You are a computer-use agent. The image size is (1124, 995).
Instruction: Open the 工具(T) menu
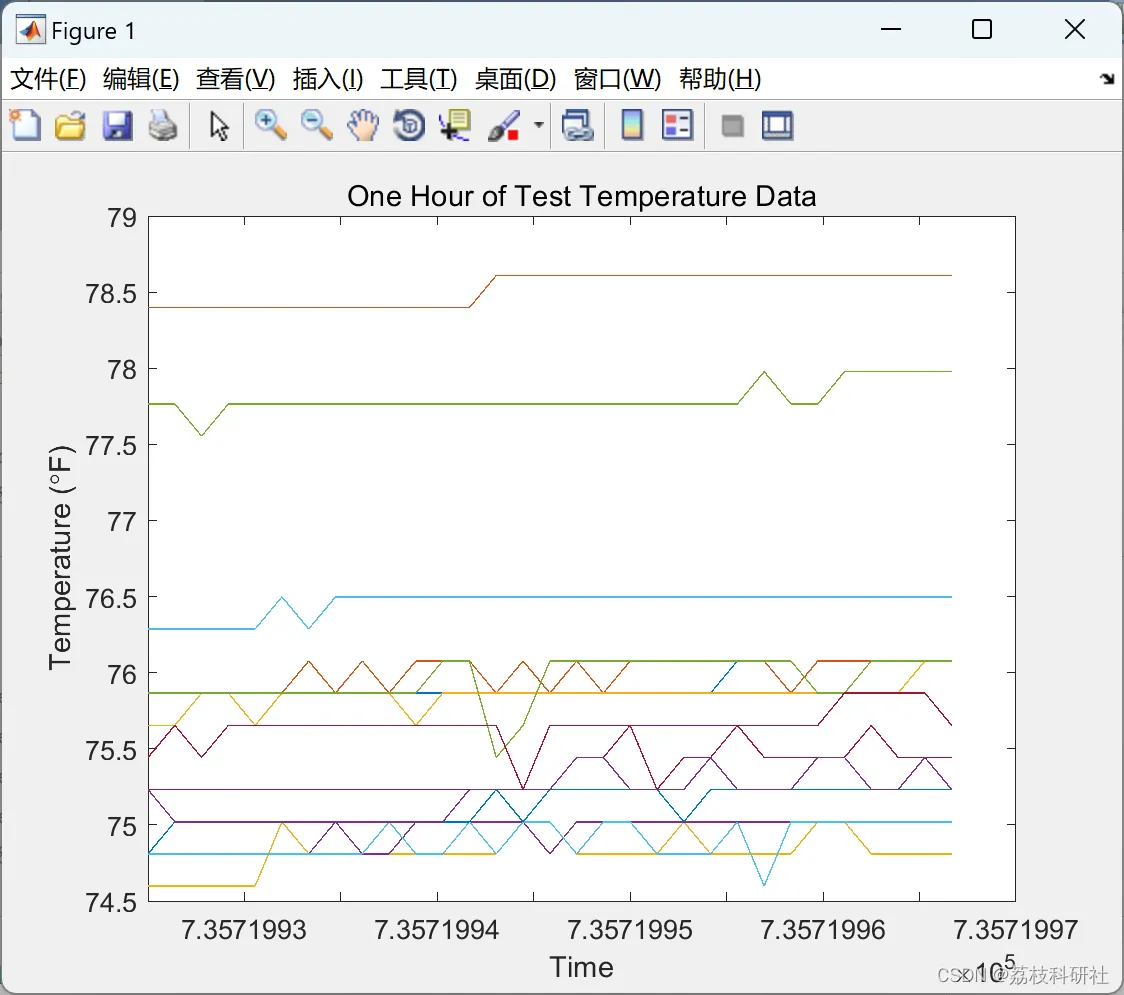click(419, 79)
